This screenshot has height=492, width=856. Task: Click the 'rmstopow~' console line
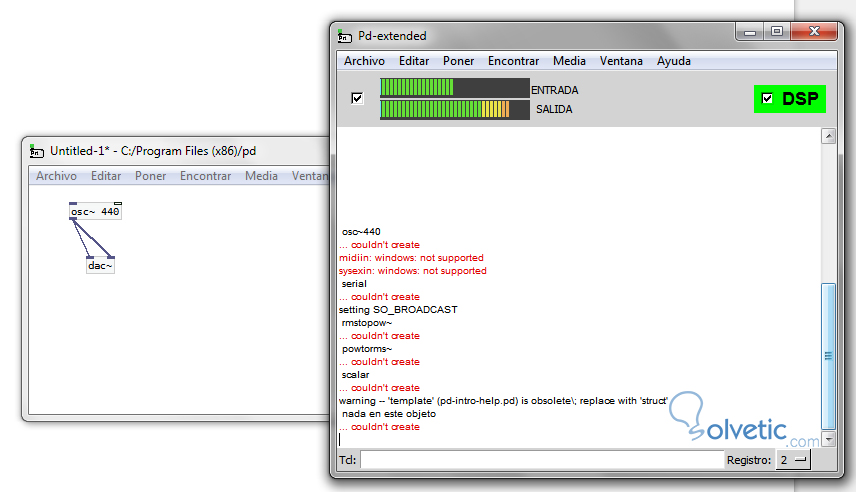[x=367, y=323]
